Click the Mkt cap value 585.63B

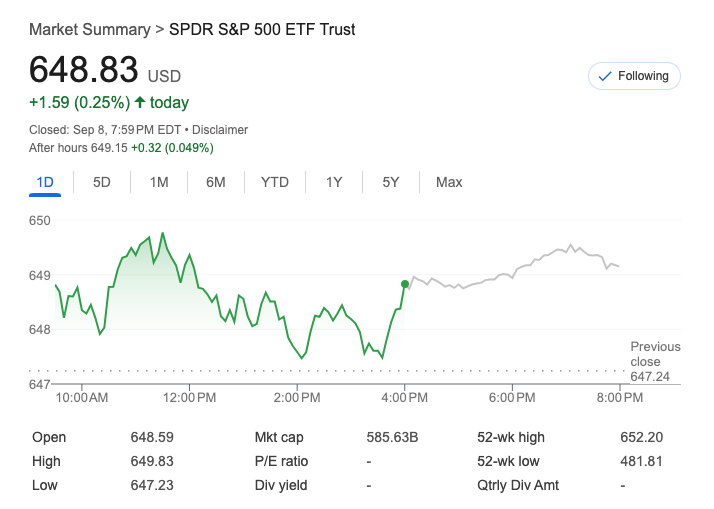[x=392, y=437]
